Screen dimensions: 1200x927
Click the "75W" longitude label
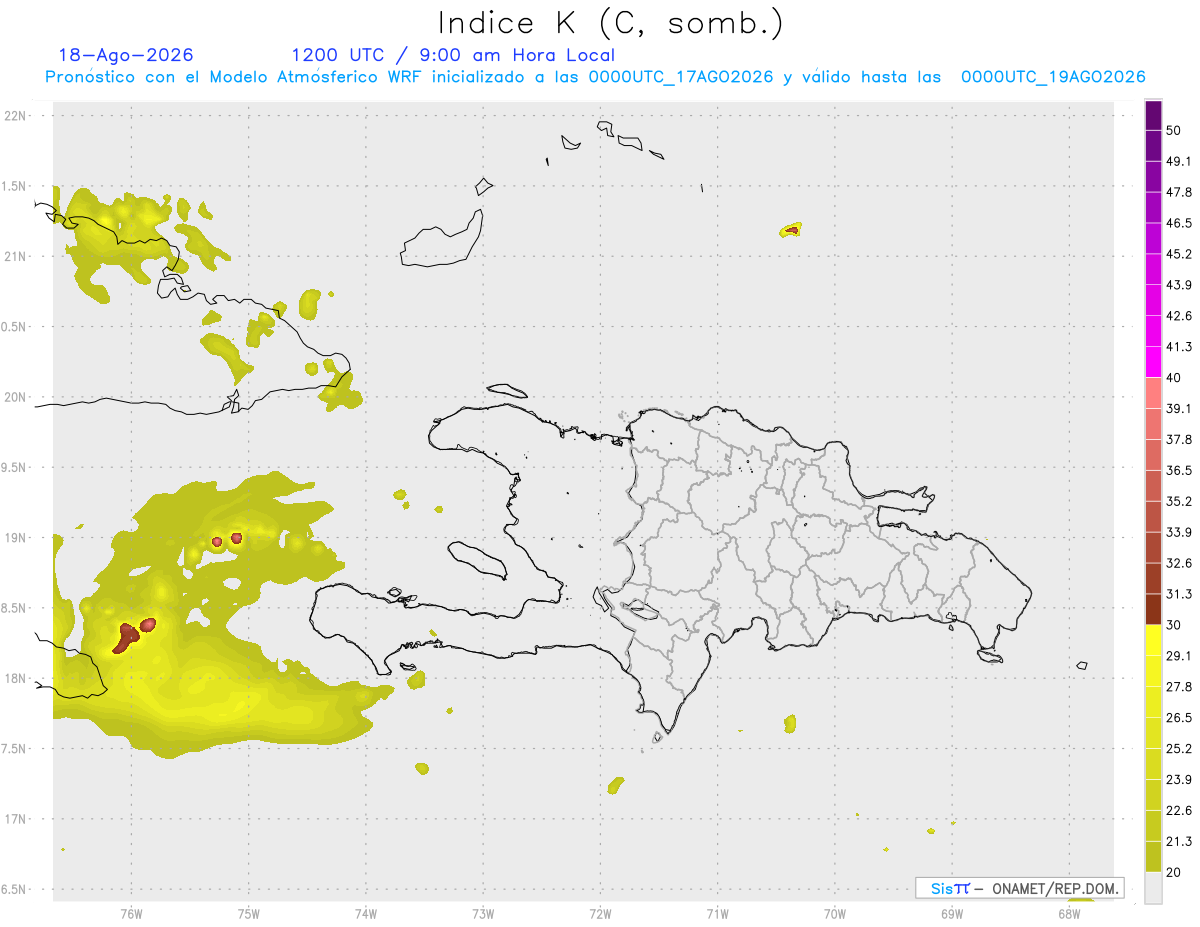tap(248, 914)
